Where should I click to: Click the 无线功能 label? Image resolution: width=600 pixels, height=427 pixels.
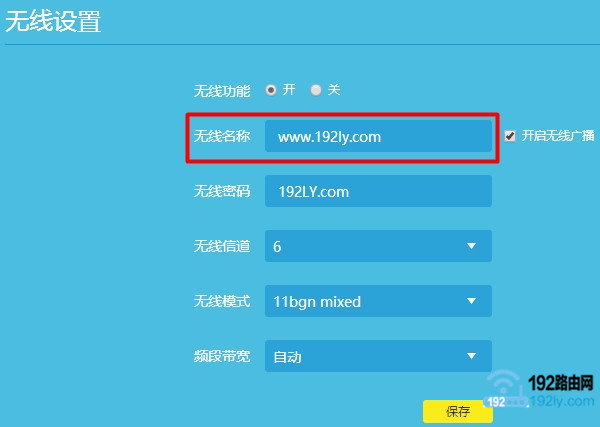[x=222, y=91]
